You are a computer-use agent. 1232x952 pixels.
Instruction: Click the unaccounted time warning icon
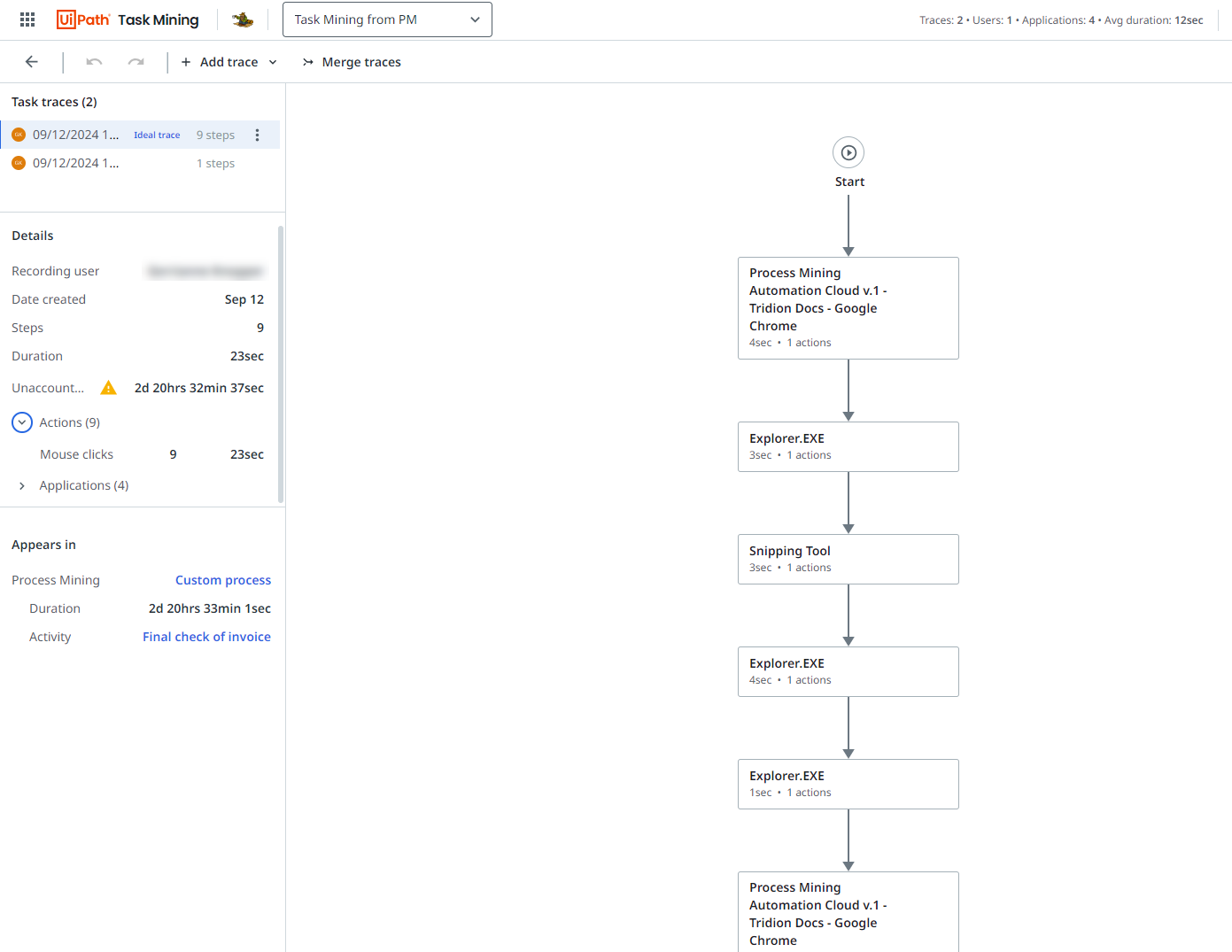coord(108,388)
